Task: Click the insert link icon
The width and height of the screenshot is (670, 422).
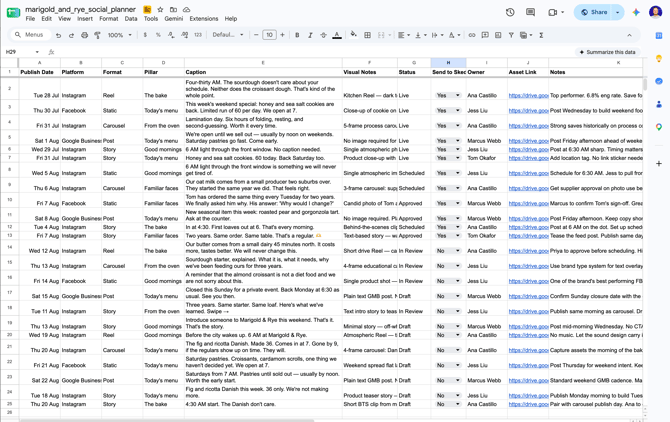Action: [472, 35]
